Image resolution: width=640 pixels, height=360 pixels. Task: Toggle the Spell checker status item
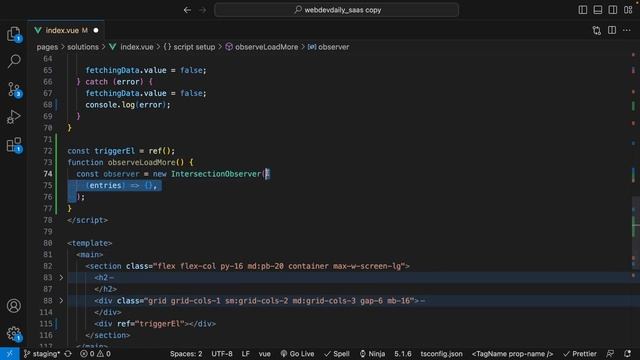[337, 354]
